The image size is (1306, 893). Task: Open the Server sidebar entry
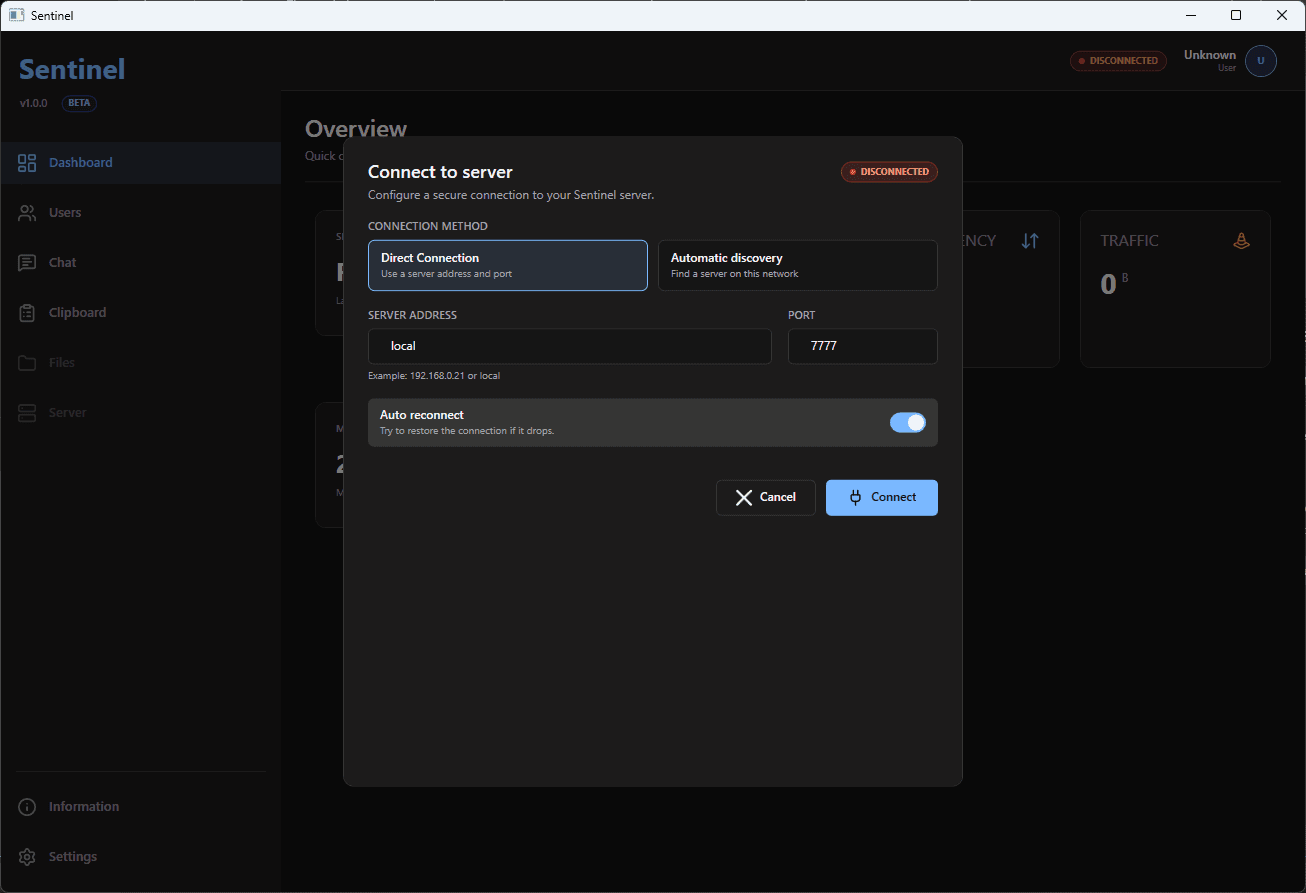tap(140, 413)
